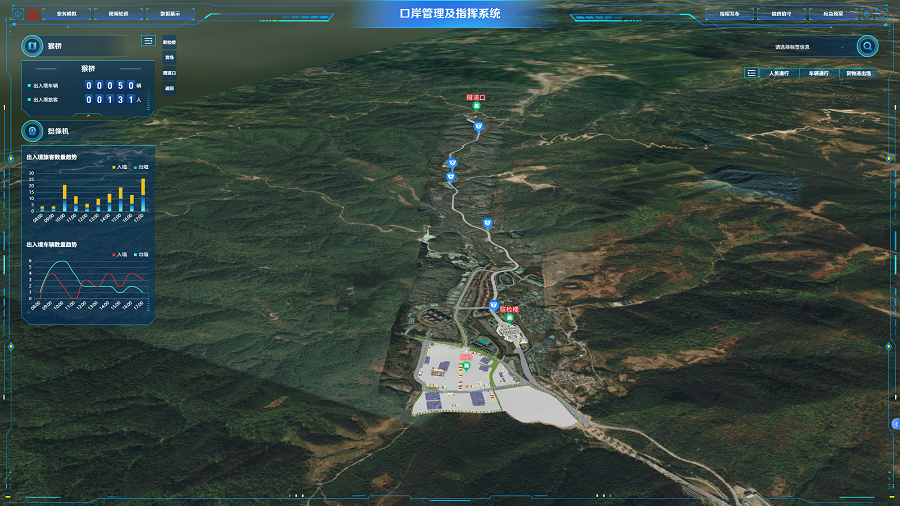The width and height of the screenshot is (900, 506).
Task: Click the 联检楼 map marker label
Action: coord(509,309)
